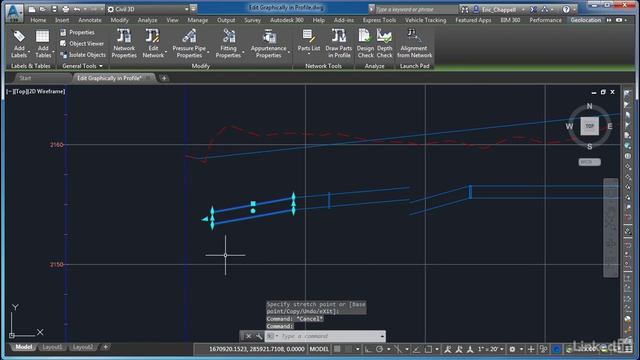Click the command line customize wrench icon
Screen dimensions: 640x360
pyautogui.click(x=259, y=336)
